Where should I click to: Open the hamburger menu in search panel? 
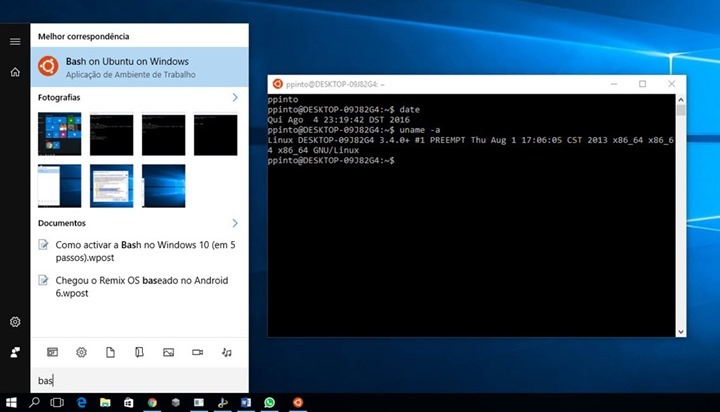coord(15,41)
